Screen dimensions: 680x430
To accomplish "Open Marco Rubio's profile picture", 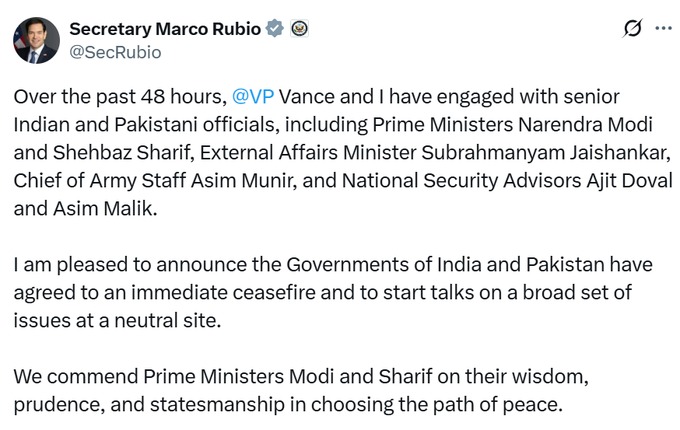I will [x=35, y=39].
